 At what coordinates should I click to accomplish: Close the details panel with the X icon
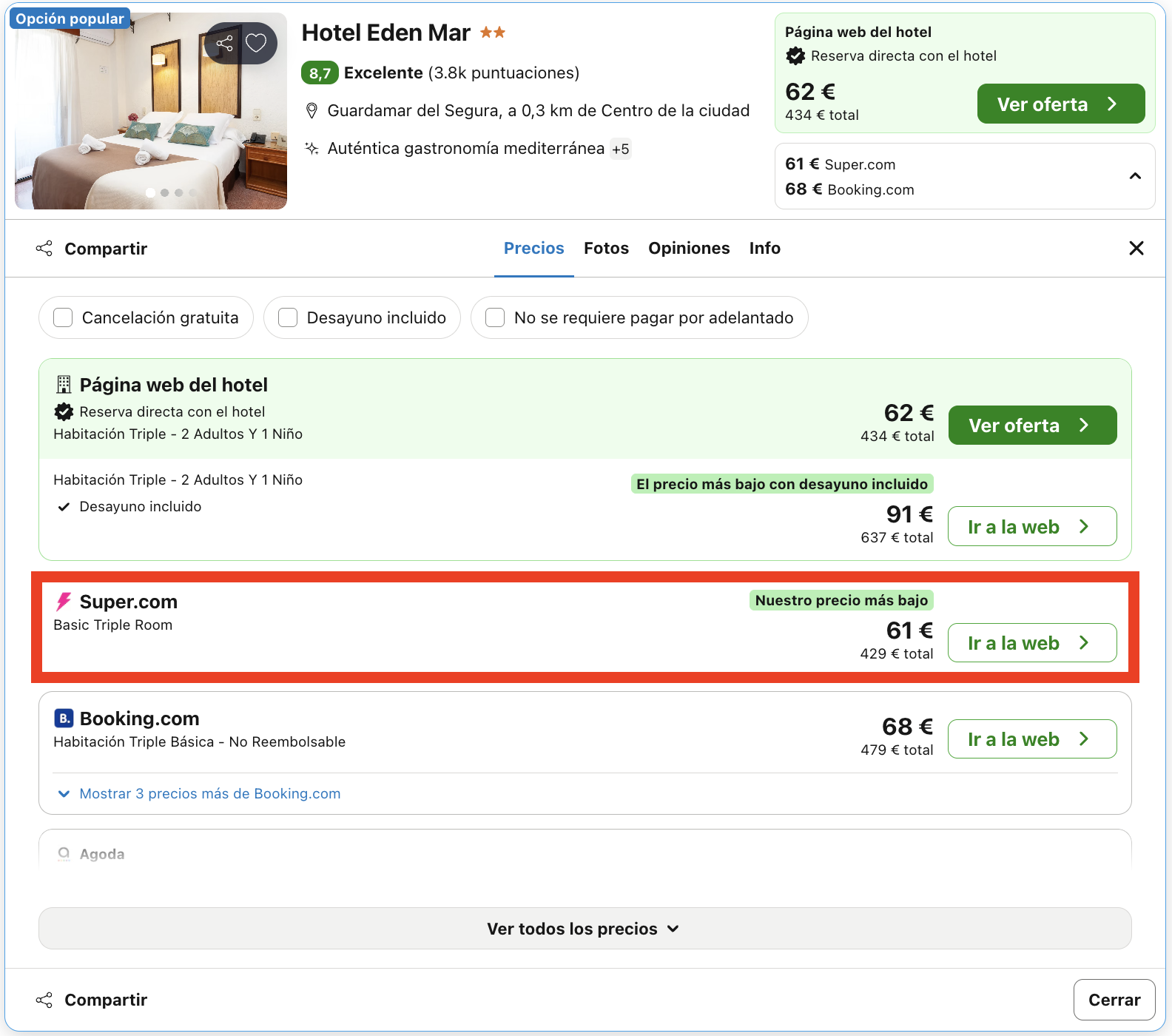click(1136, 248)
